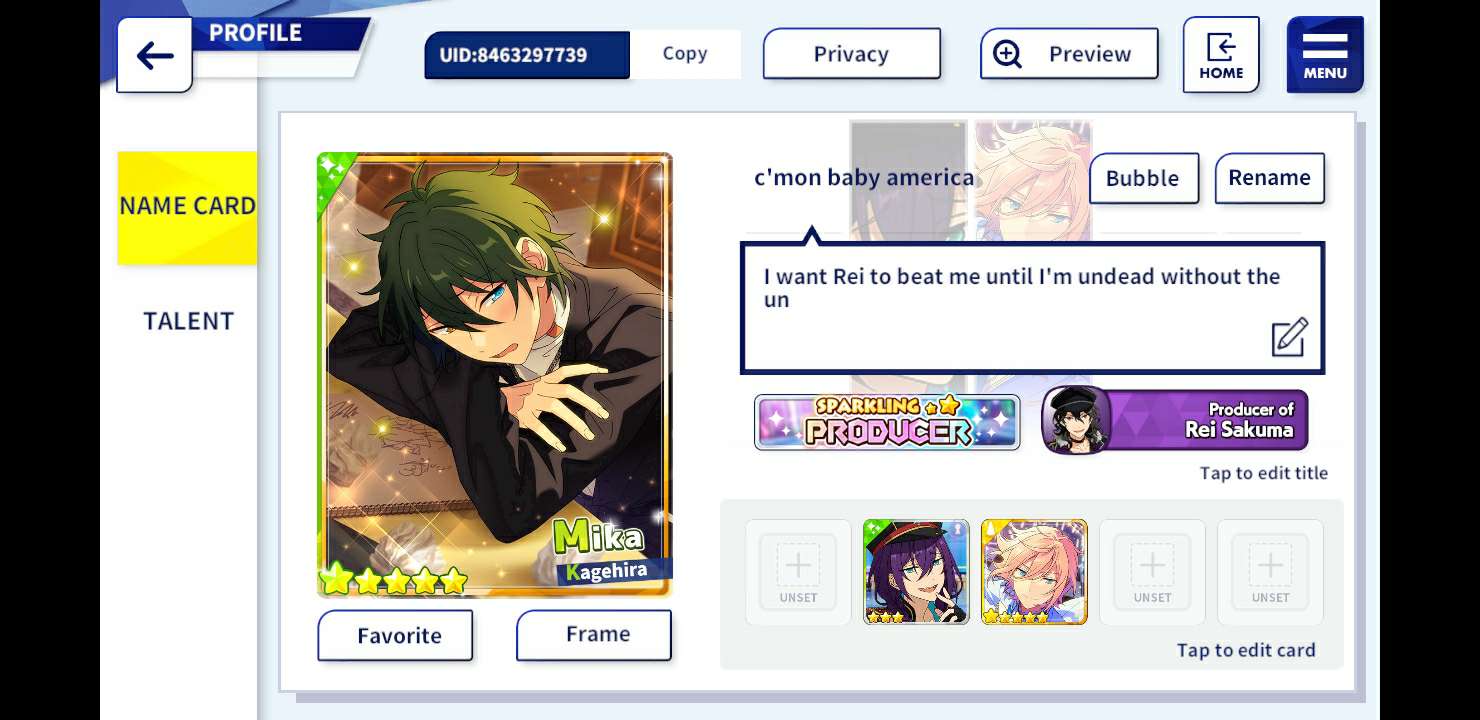Click the Rename button
This screenshot has height=720, width=1480.
1269,178
